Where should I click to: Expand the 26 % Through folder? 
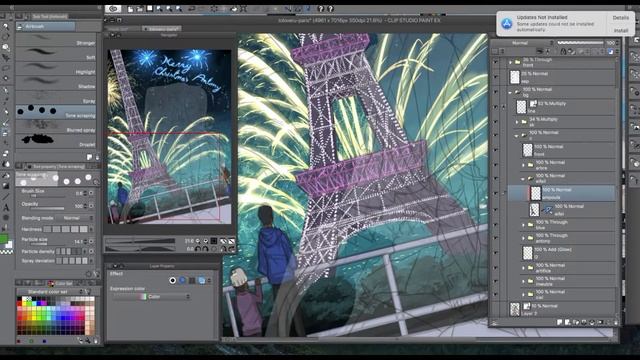coord(510,62)
